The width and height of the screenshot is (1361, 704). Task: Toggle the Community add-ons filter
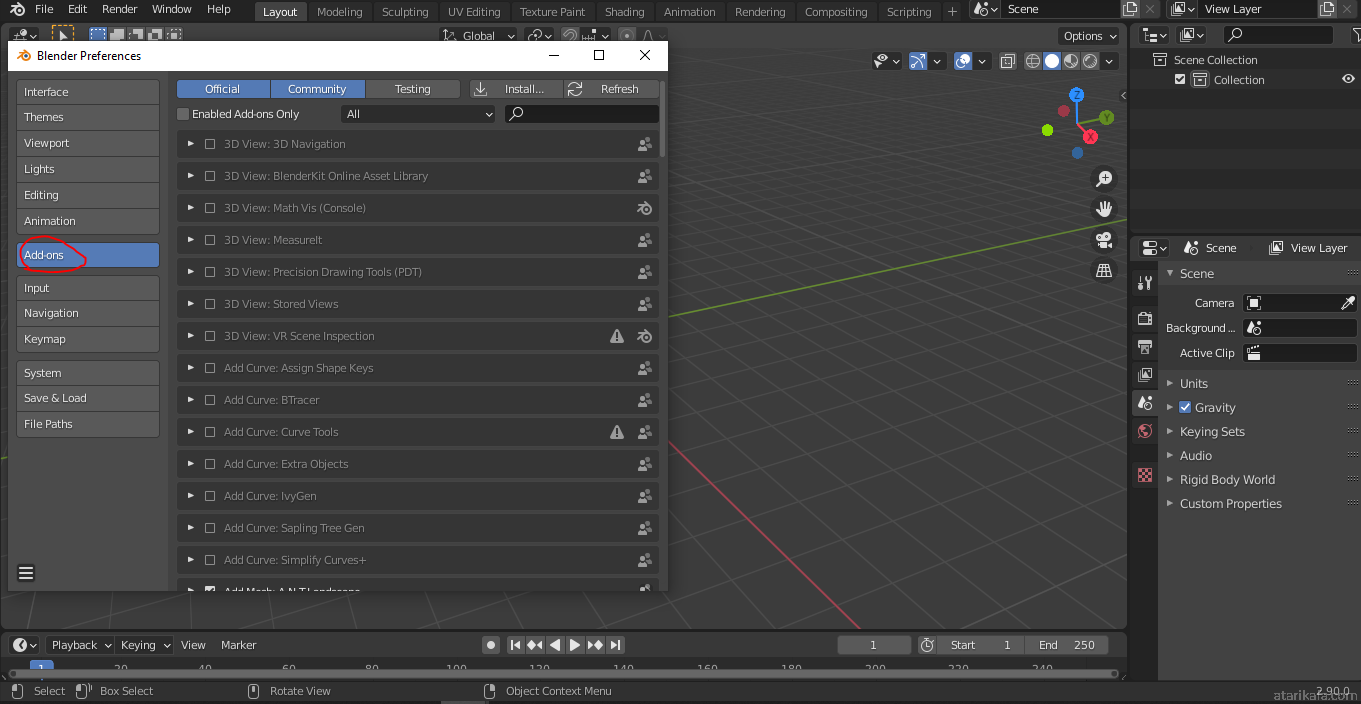pos(318,89)
